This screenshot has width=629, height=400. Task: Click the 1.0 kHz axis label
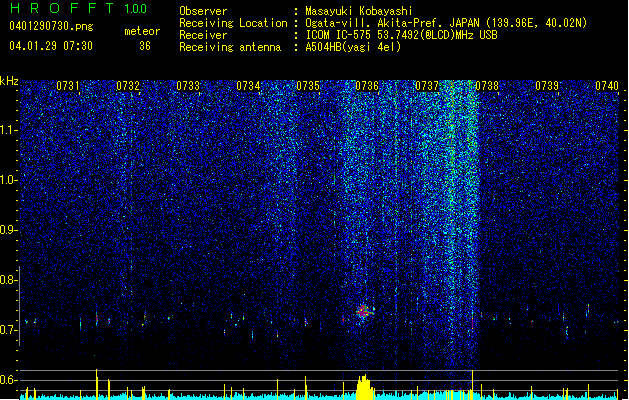(x=8, y=180)
